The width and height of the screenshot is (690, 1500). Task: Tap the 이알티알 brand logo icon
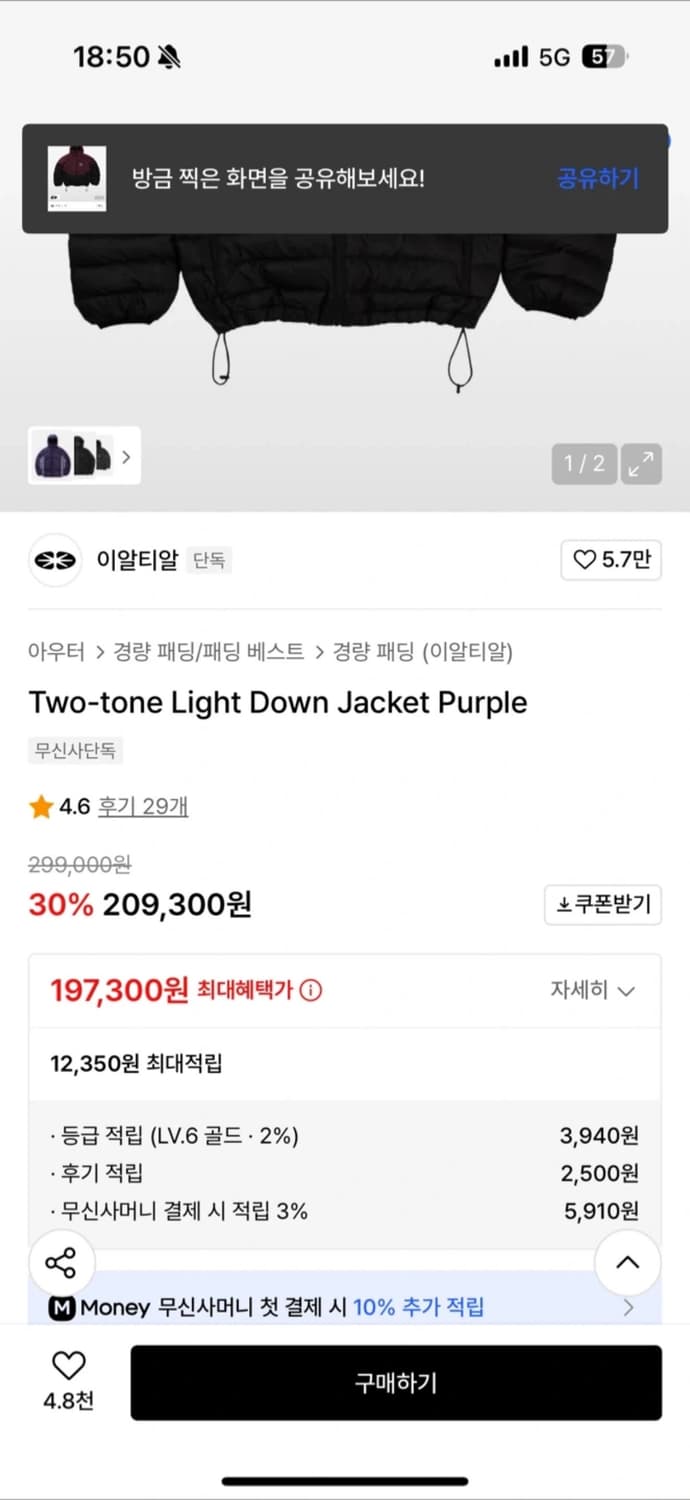pyautogui.click(x=55, y=560)
